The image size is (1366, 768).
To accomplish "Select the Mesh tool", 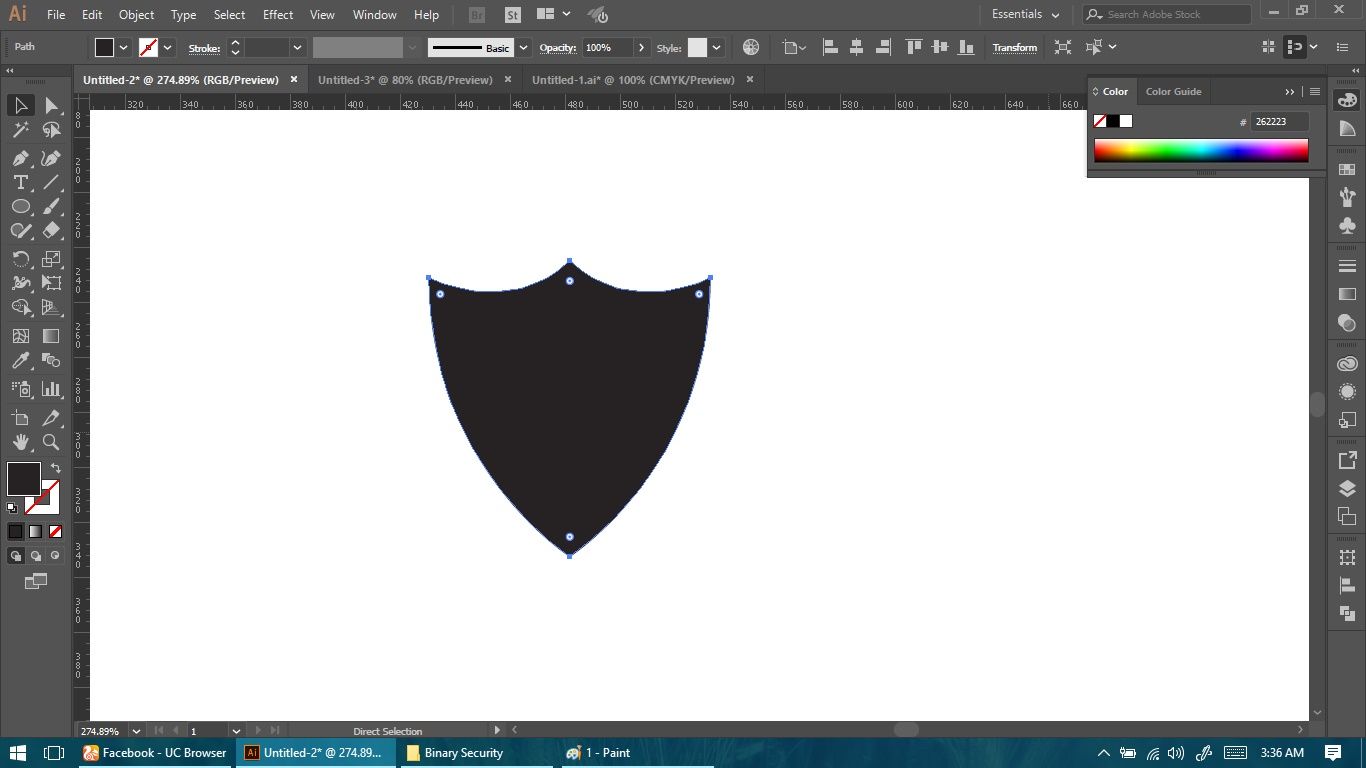I will 20,336.
